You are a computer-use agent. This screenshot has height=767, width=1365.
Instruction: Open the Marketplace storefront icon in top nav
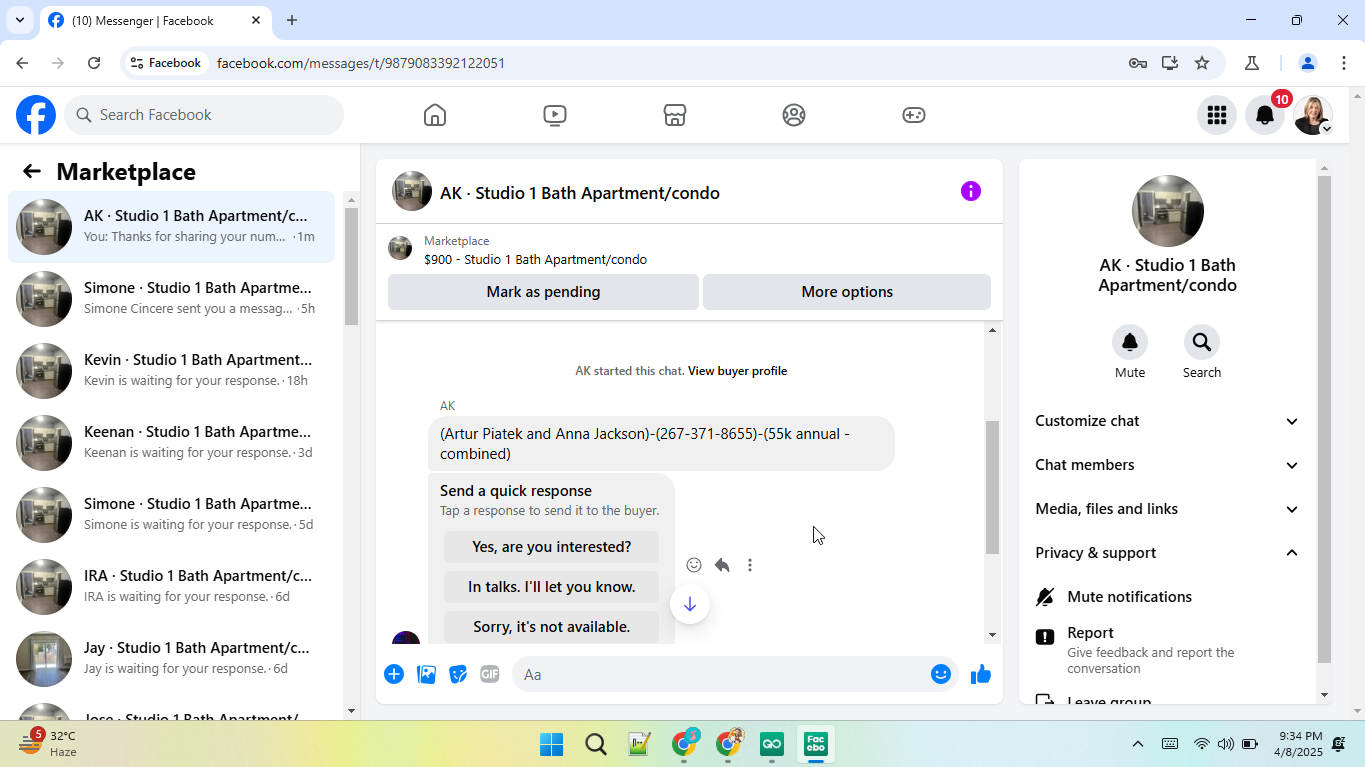[675, 115]
